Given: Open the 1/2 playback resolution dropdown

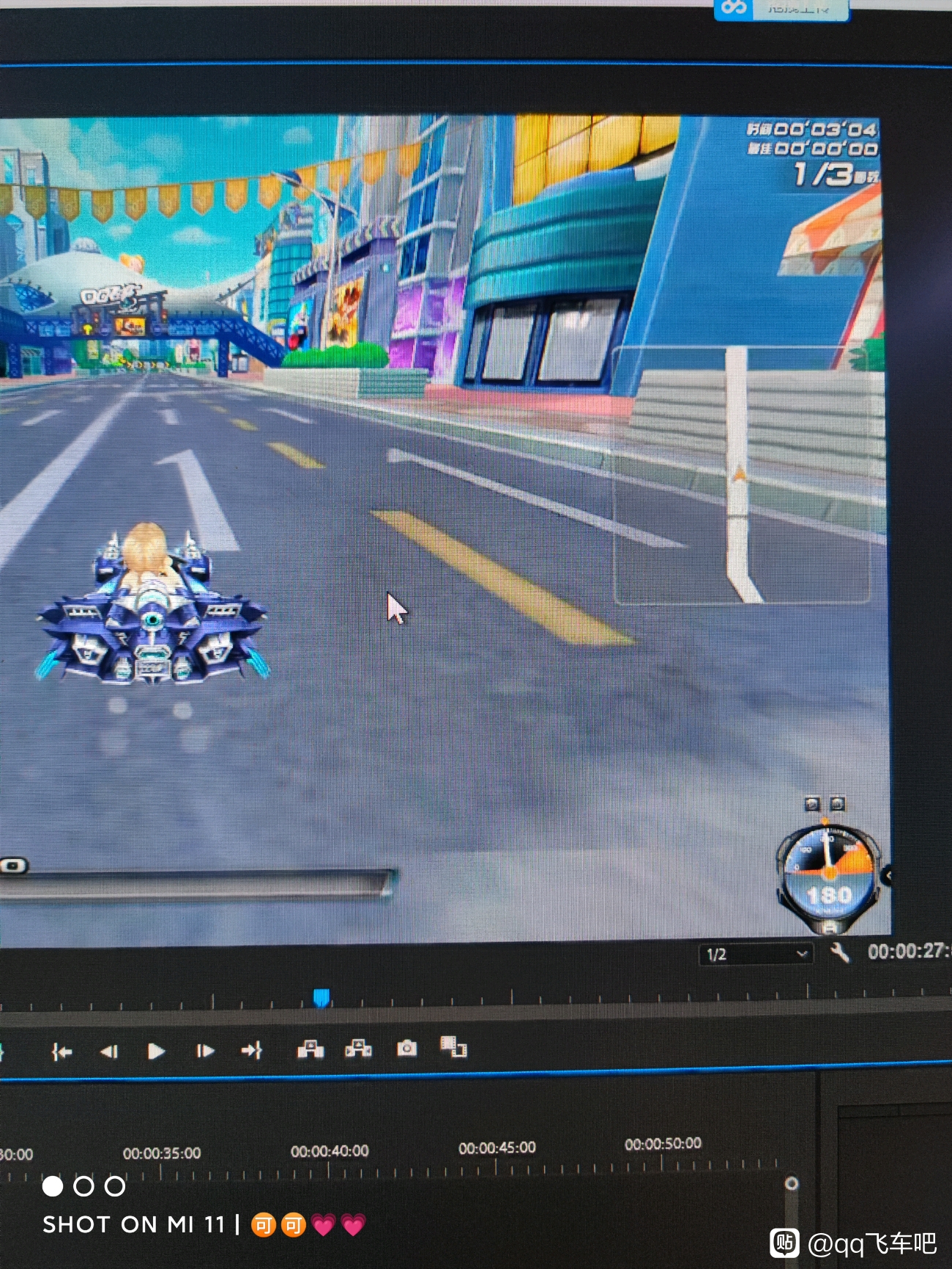Looking at the screenshot, I should (756, 954).
